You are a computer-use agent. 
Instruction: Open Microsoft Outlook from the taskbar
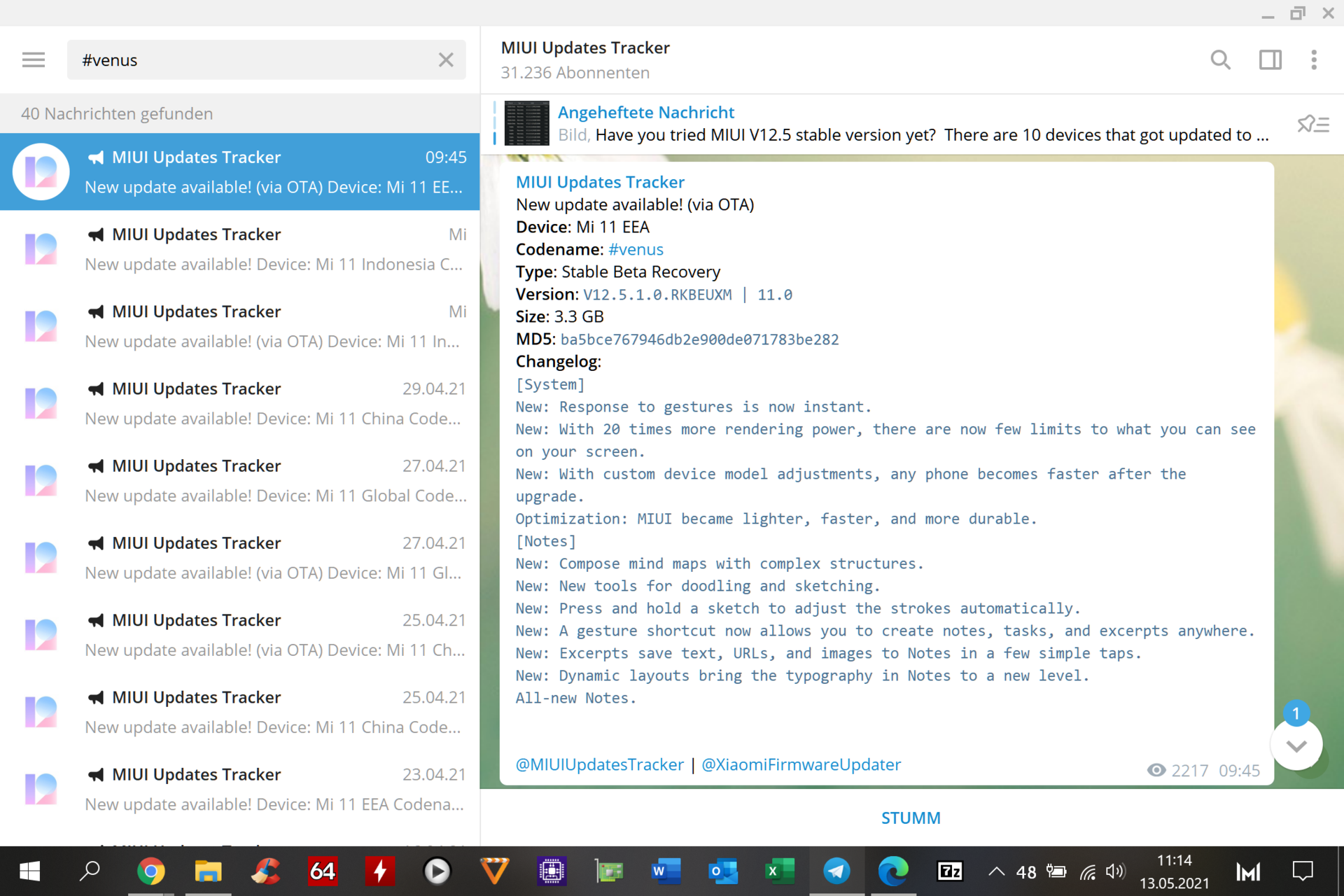click(723, 871)
